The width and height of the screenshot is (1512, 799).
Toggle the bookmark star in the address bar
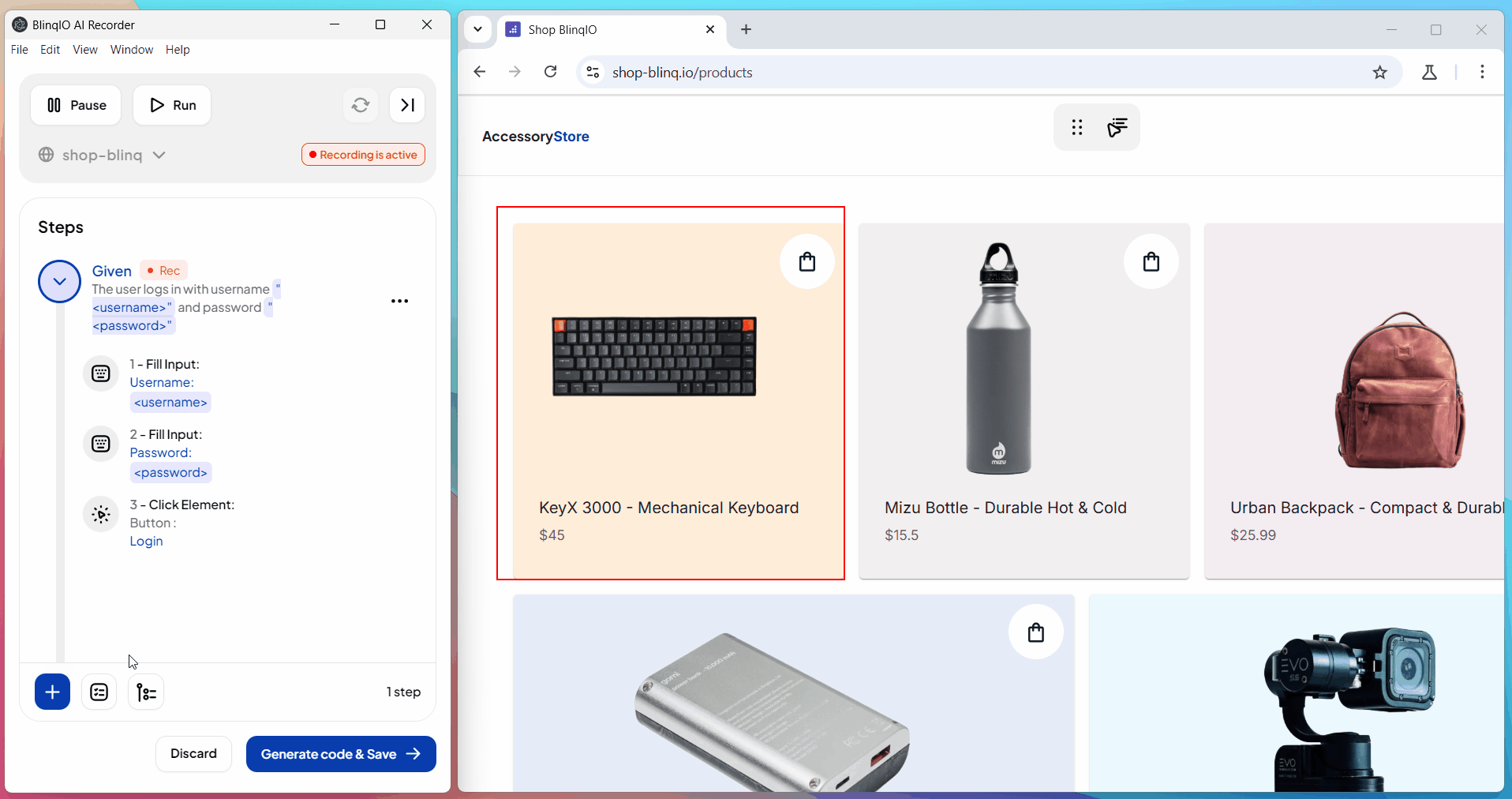pyautogui.click(x=1380, y=72)
